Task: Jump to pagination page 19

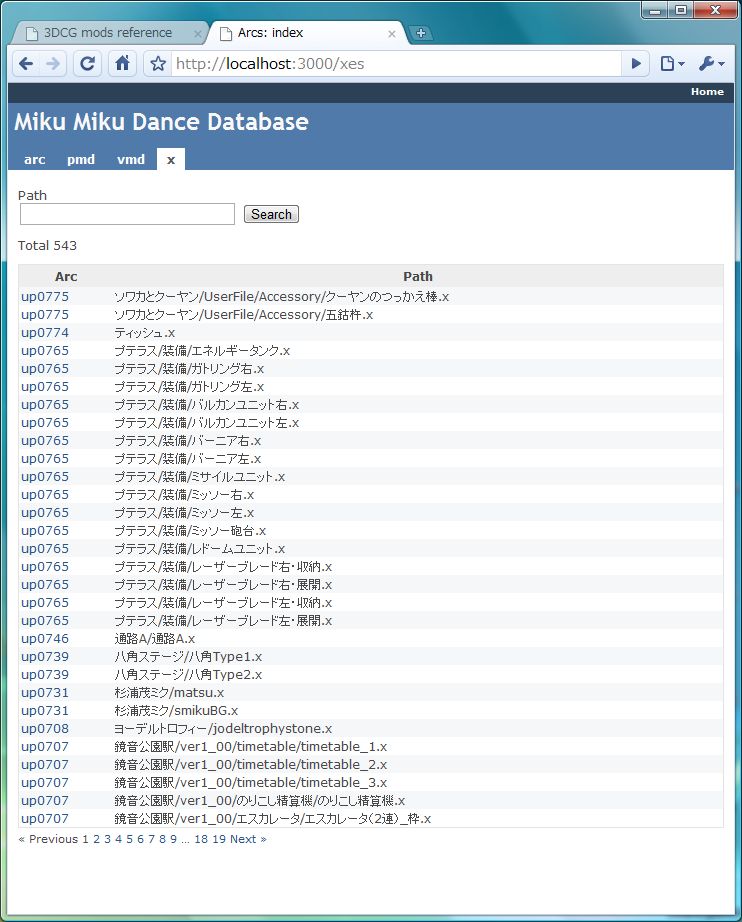Action: [219, 839]
